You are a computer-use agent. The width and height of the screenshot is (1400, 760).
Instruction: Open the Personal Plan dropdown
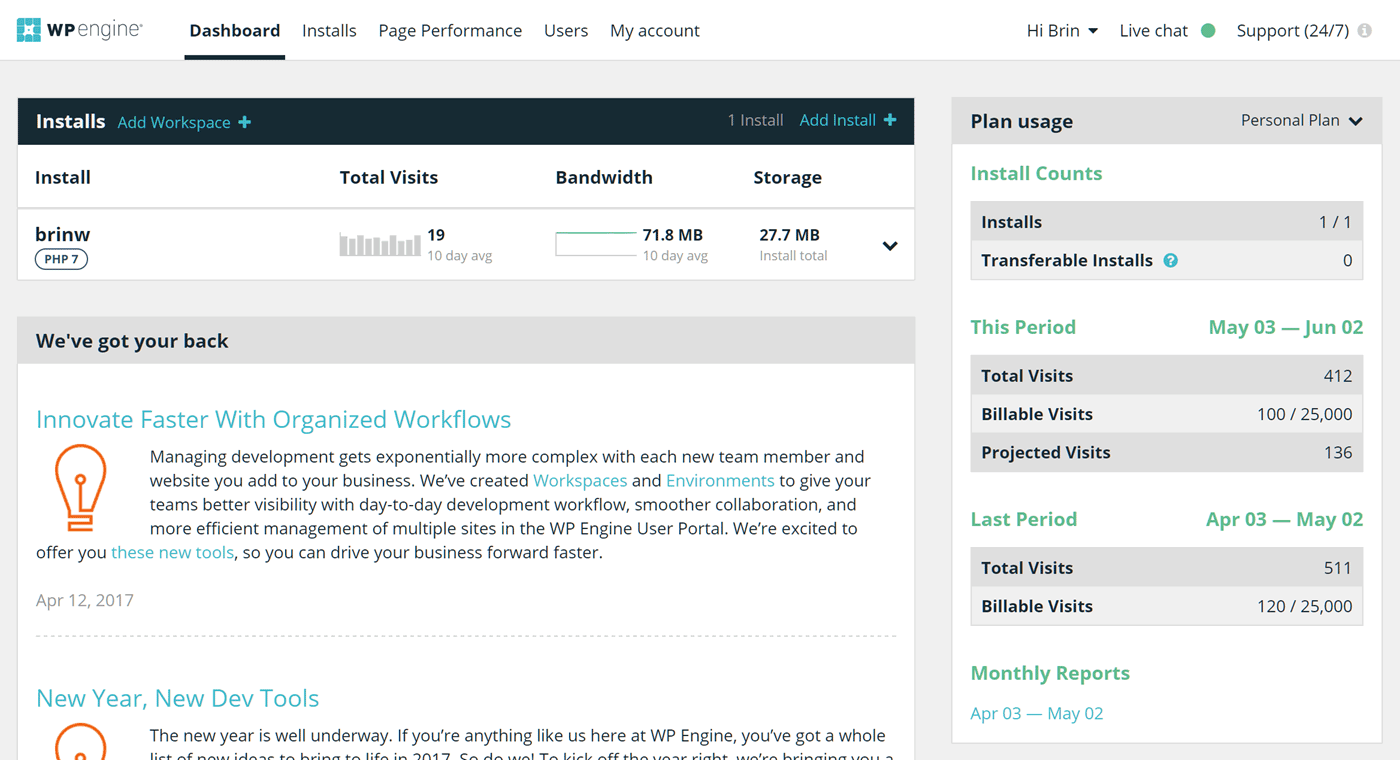pyautogui.click(x=1301, y=120)
